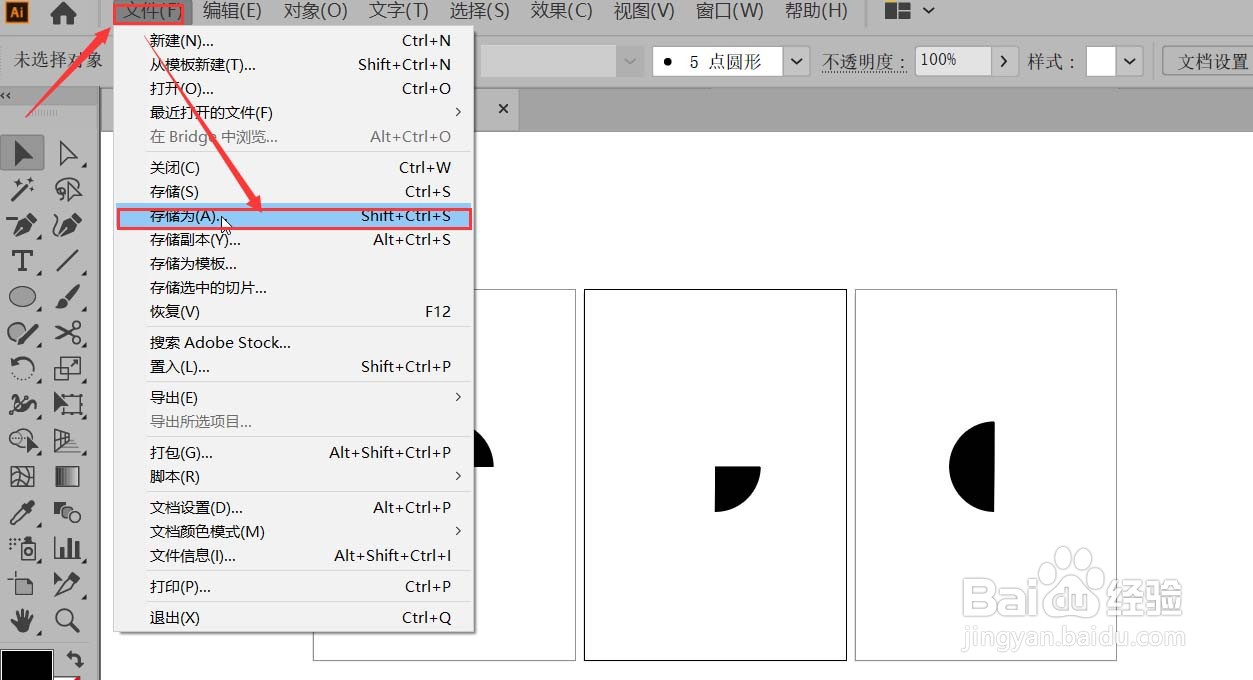Select the Type (T) tool
Viewport: 1253px width, 680px height.
(23, 261)
